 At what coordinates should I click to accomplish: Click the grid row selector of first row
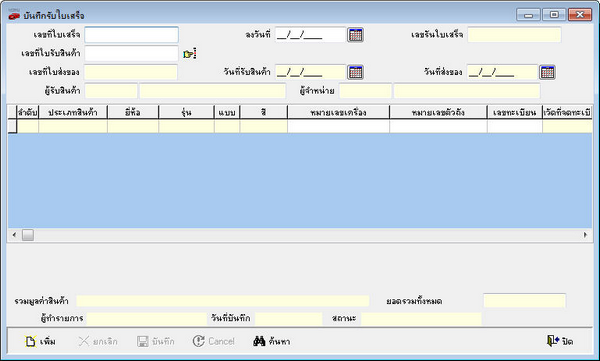12,126
